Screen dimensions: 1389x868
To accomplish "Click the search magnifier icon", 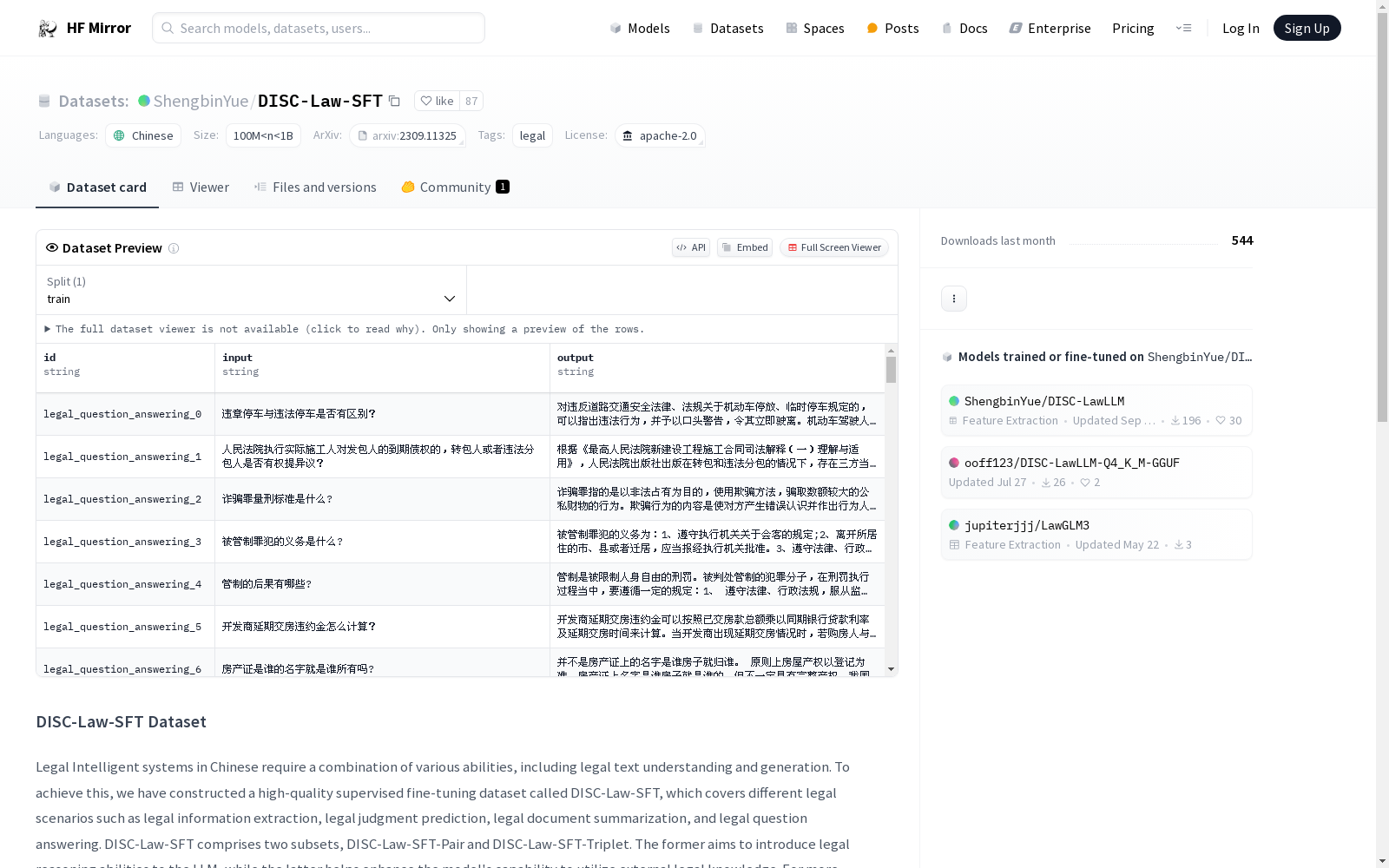I will pos(168,28).
